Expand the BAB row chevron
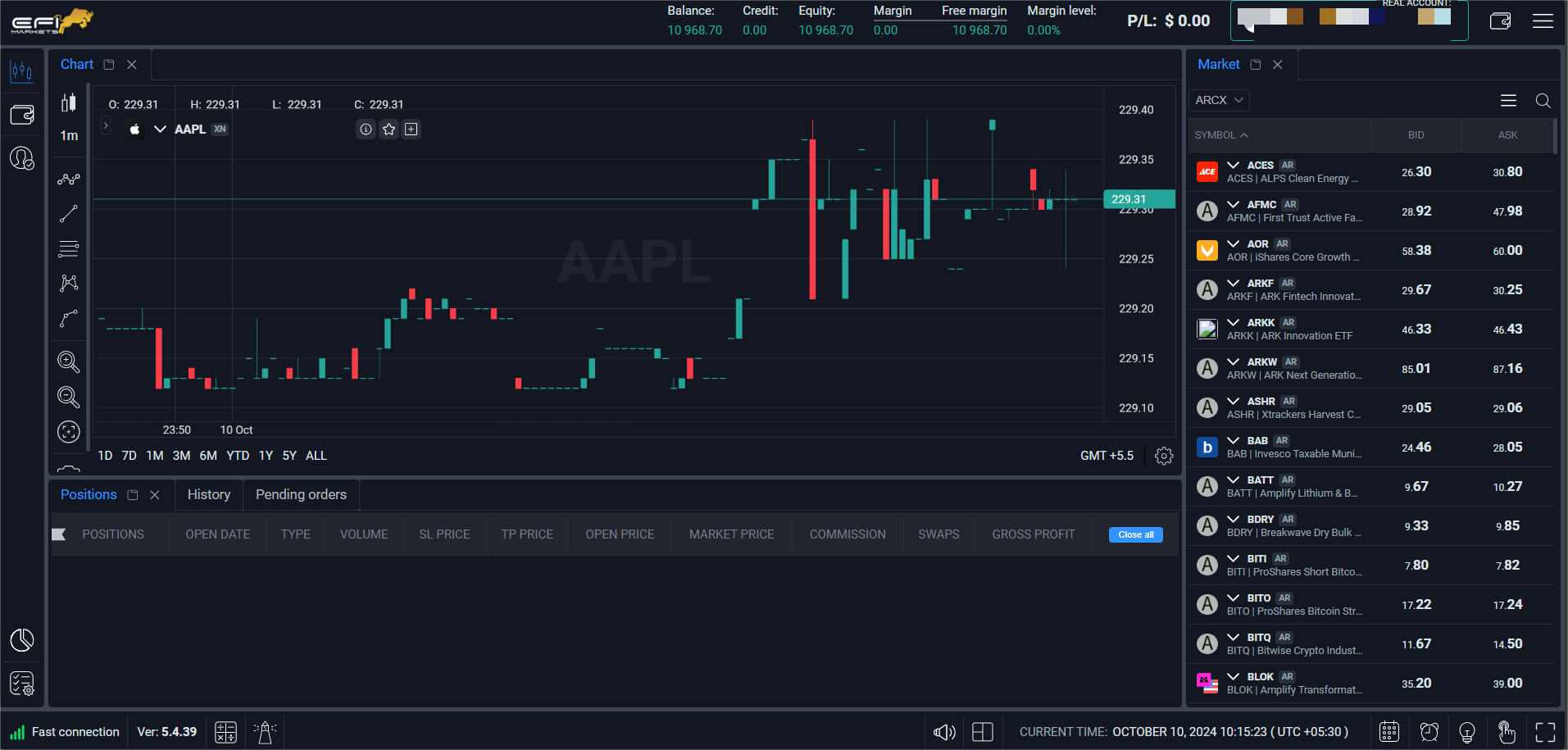This screenshot has height=750, width=1568. 1233,440
